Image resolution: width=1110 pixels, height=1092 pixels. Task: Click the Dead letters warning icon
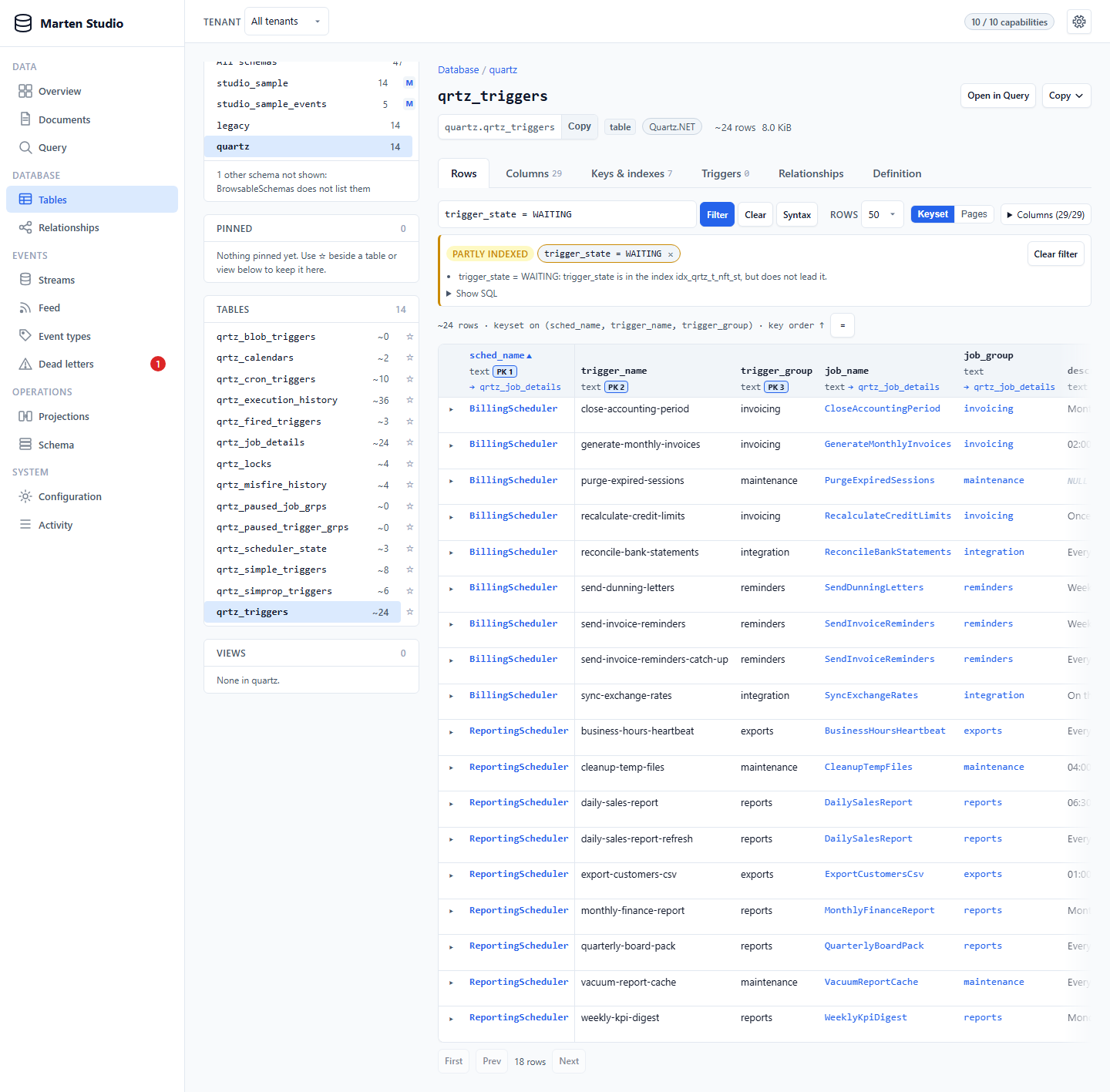click(x=25, y=364)
